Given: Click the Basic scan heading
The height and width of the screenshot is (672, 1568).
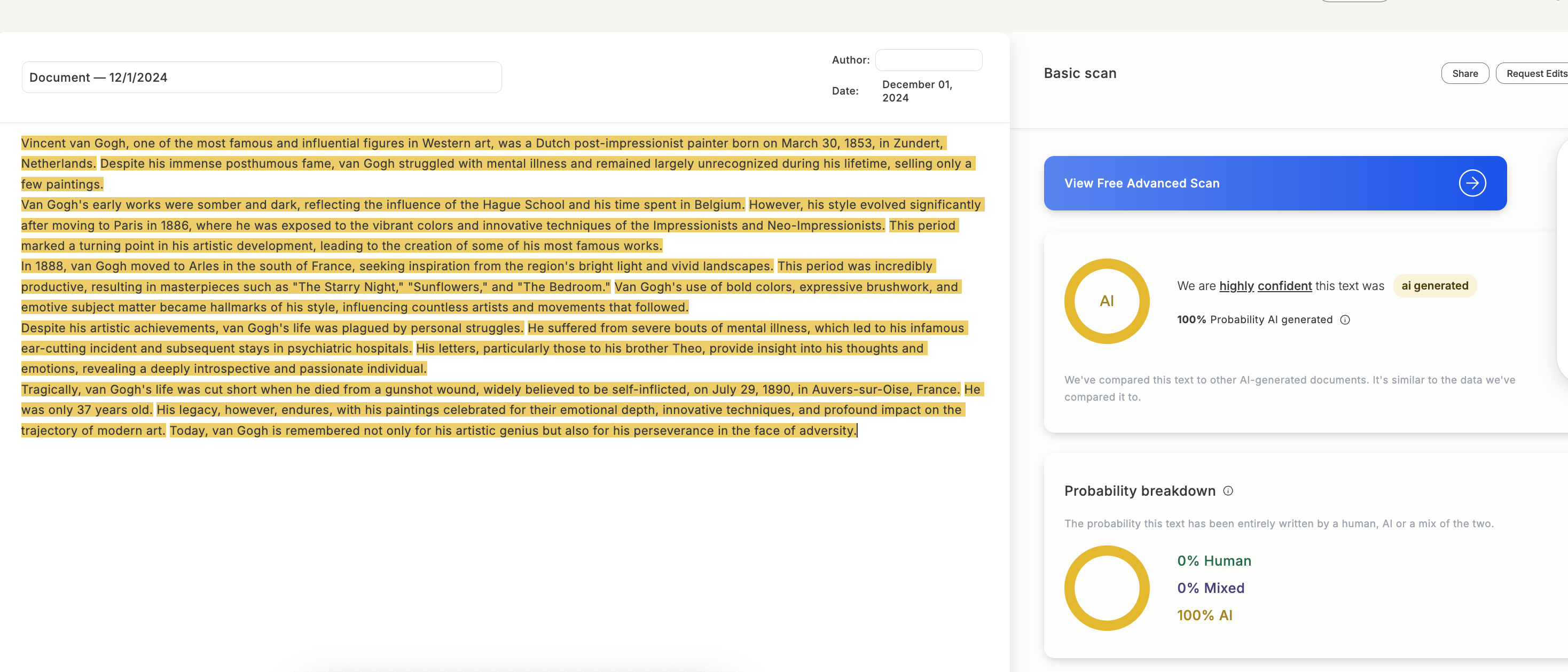Looking at the screenshot, I should 1080,73.
